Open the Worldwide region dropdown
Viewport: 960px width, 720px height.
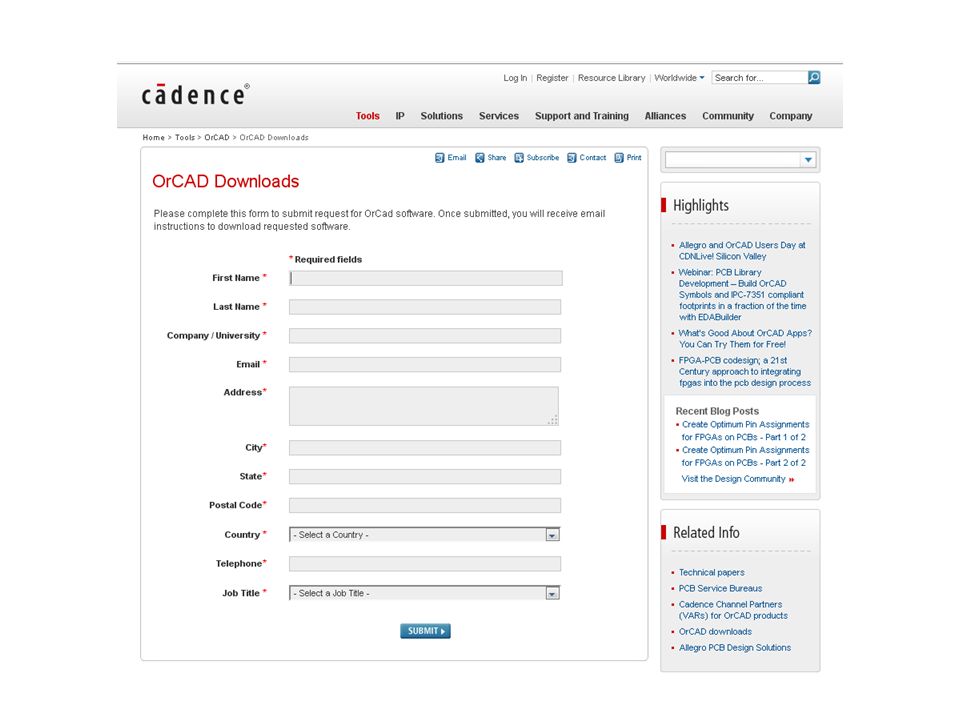(679, 78)
